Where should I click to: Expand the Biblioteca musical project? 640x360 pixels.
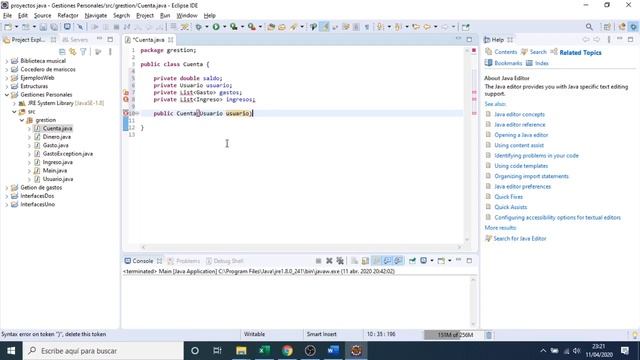point(7,61)
